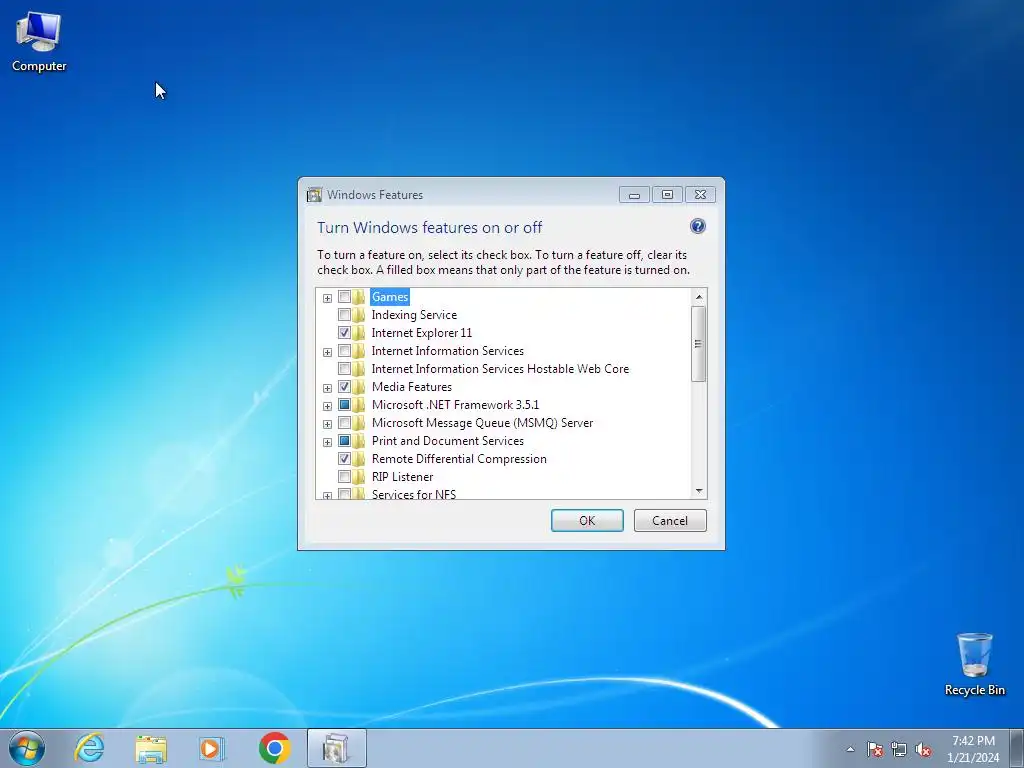Uncheck the Internet Explorer 11 checkbox

[x=344, y=333]
